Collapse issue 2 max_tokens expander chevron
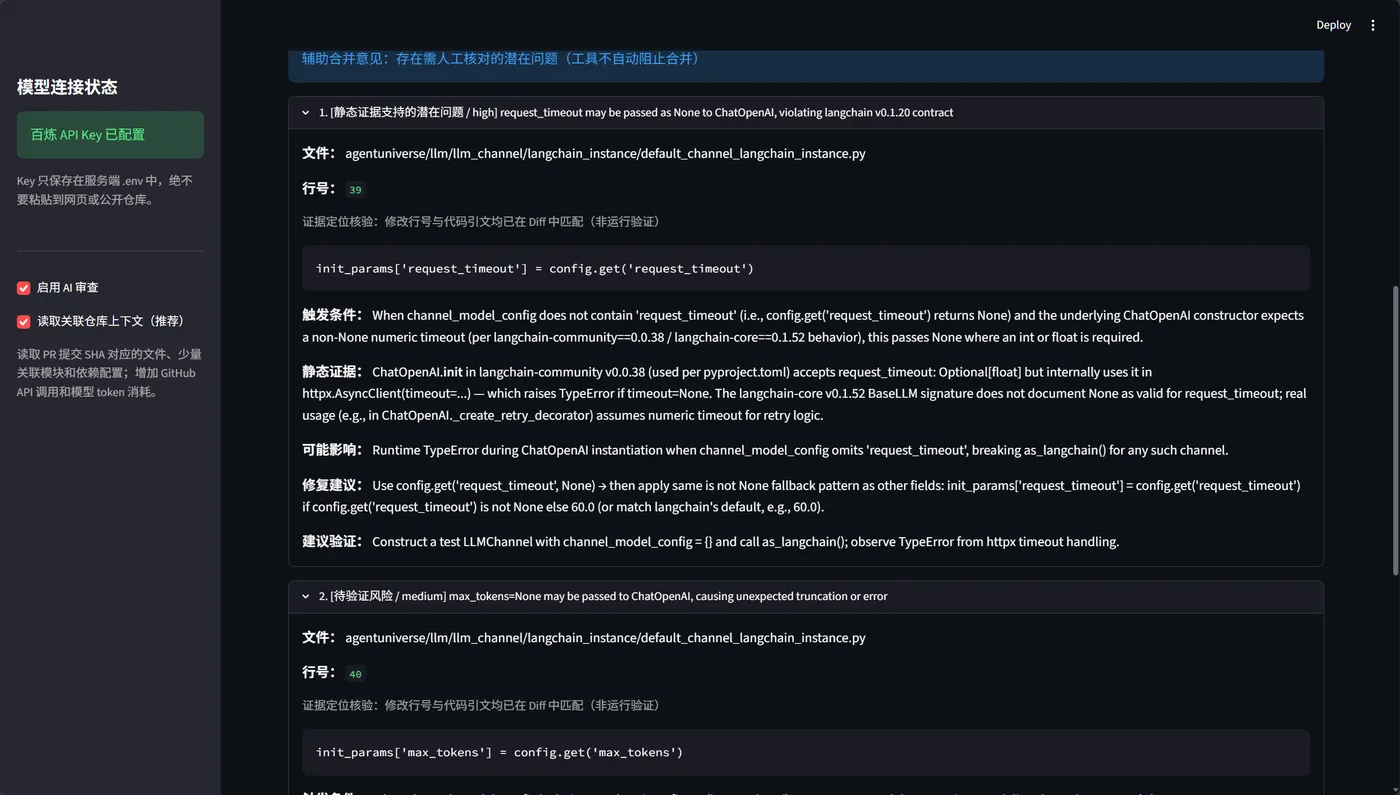1400x795 pixels. (x=306, y=597)
